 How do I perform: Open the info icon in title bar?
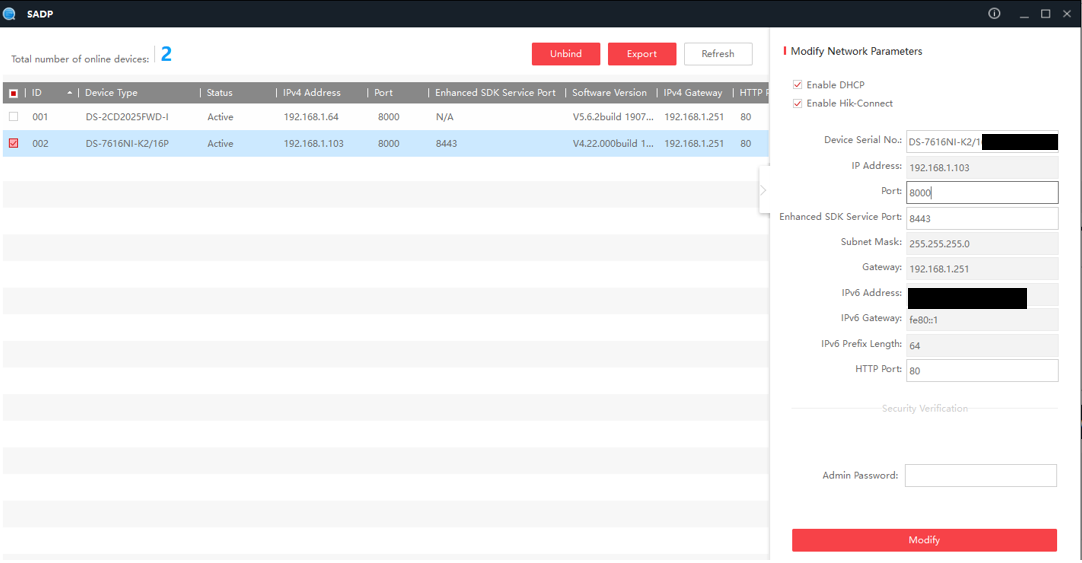click(994, 13)
